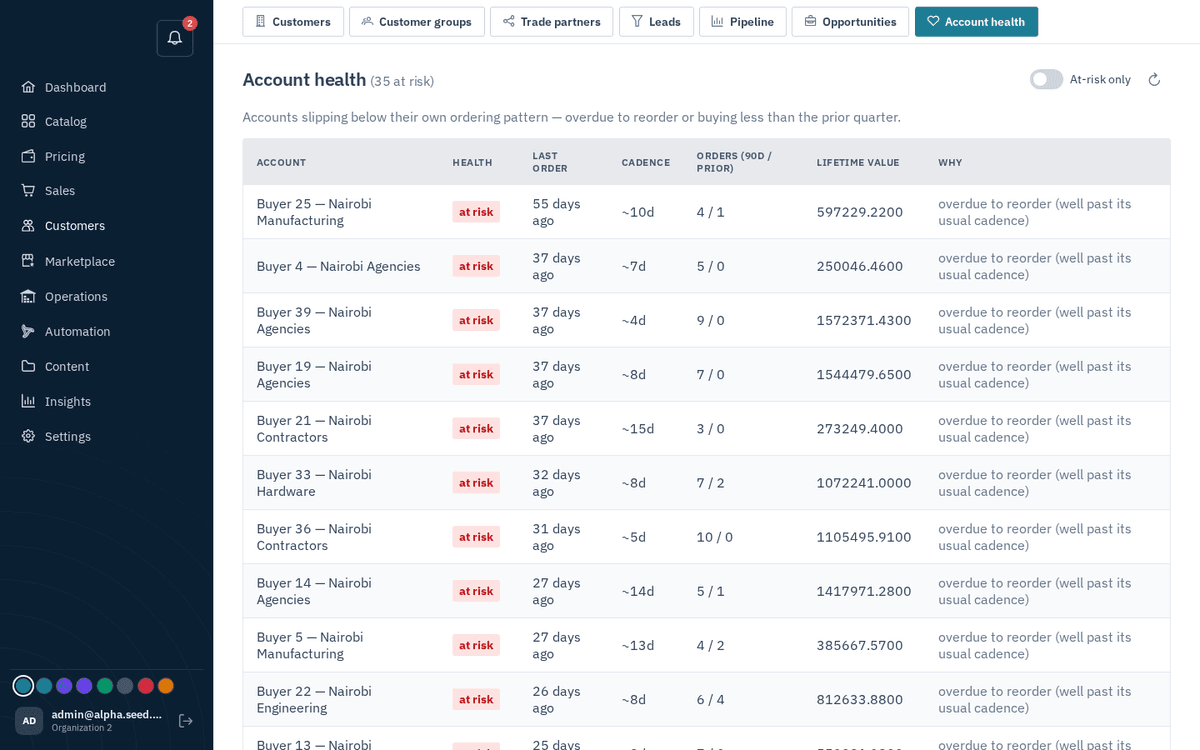Select the gray theme color swatch
The height and width of the screenshot is (750, 1200).
[125, 686]
